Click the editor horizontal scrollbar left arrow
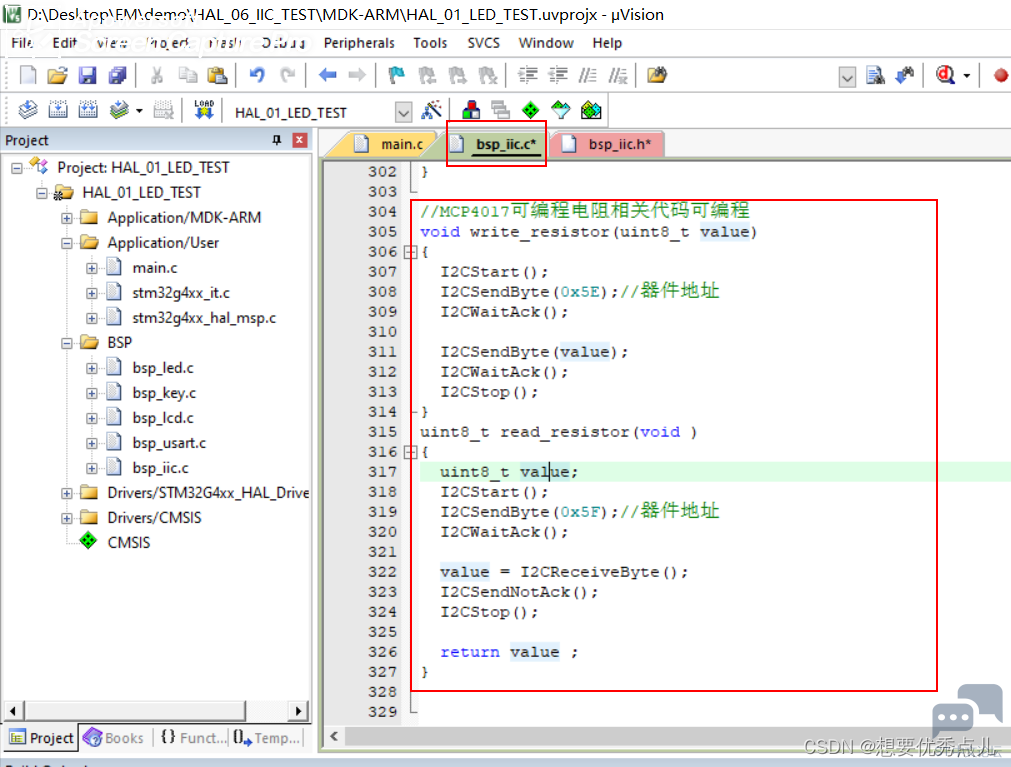 point(334,737)
